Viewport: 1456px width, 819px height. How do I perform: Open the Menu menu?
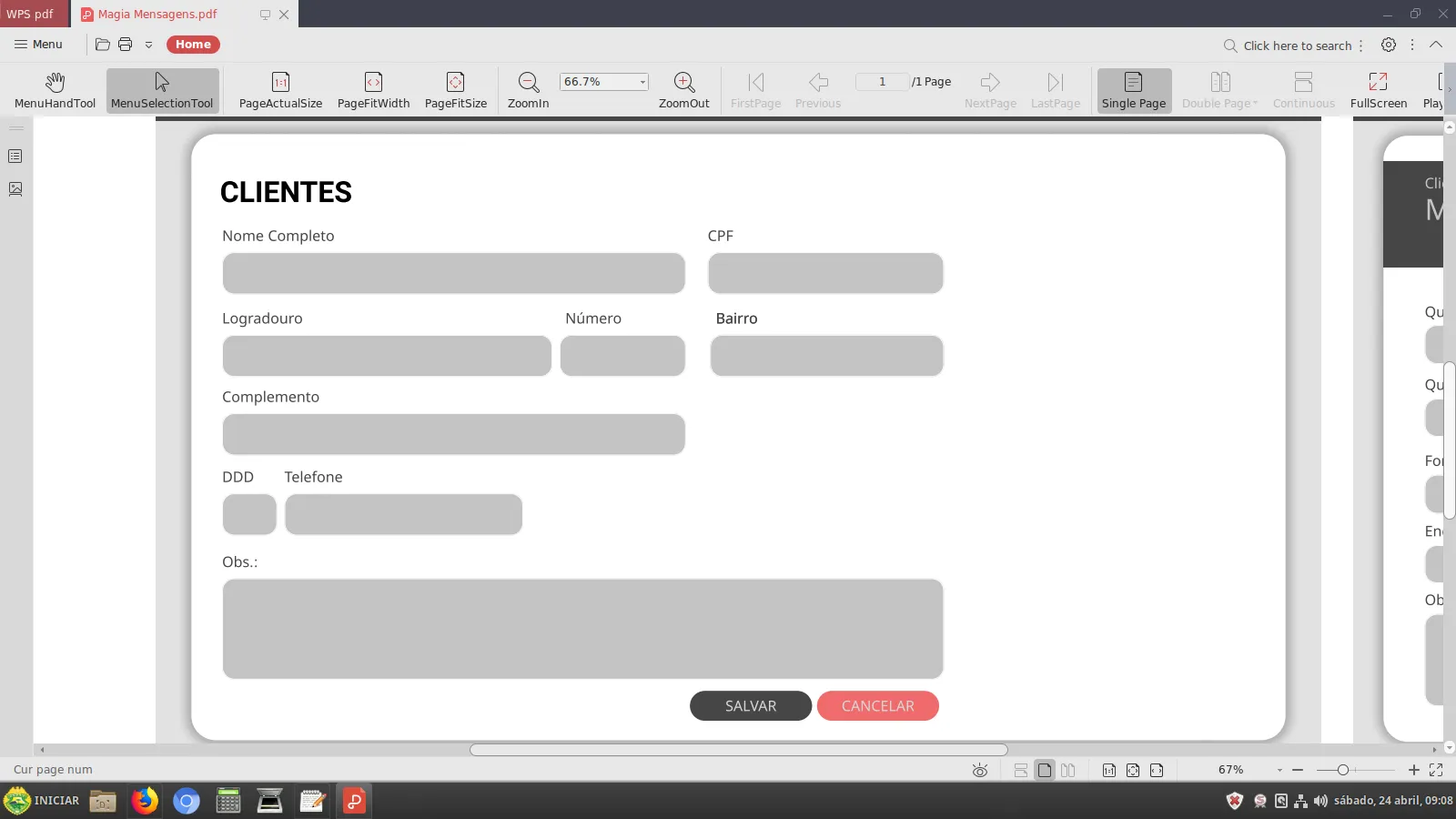pyautogui.click(x=38, y=45)
